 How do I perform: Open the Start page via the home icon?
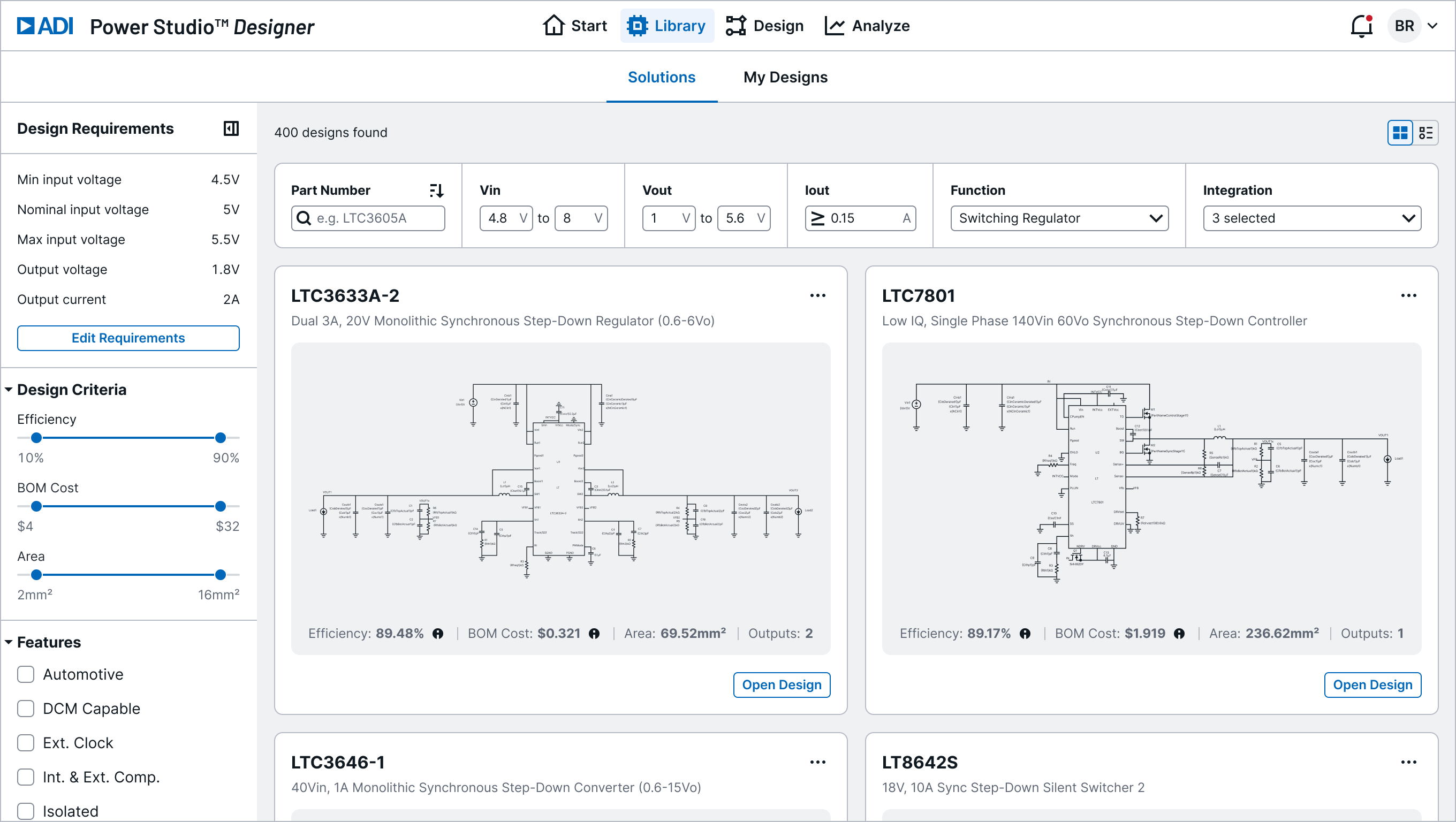(555, 26)
